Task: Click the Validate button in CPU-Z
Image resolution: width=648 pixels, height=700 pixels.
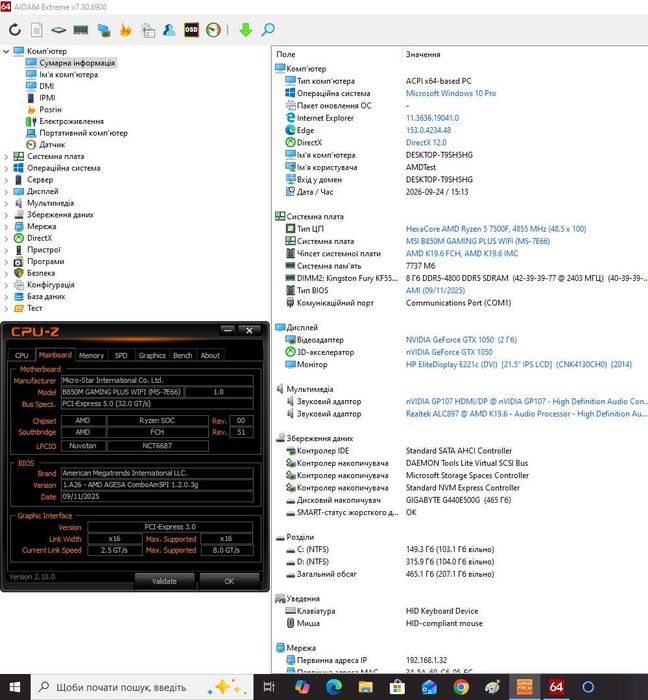Action: [x=164, y=581]
